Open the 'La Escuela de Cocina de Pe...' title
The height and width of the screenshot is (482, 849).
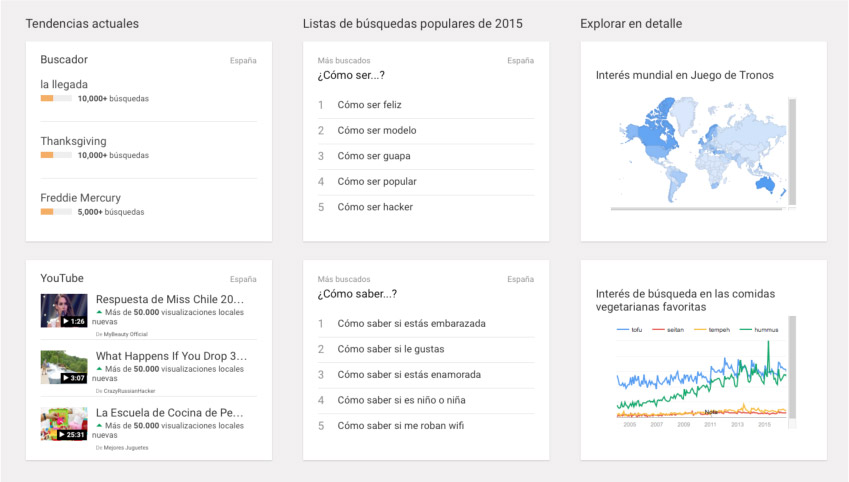tap(169, 413)
